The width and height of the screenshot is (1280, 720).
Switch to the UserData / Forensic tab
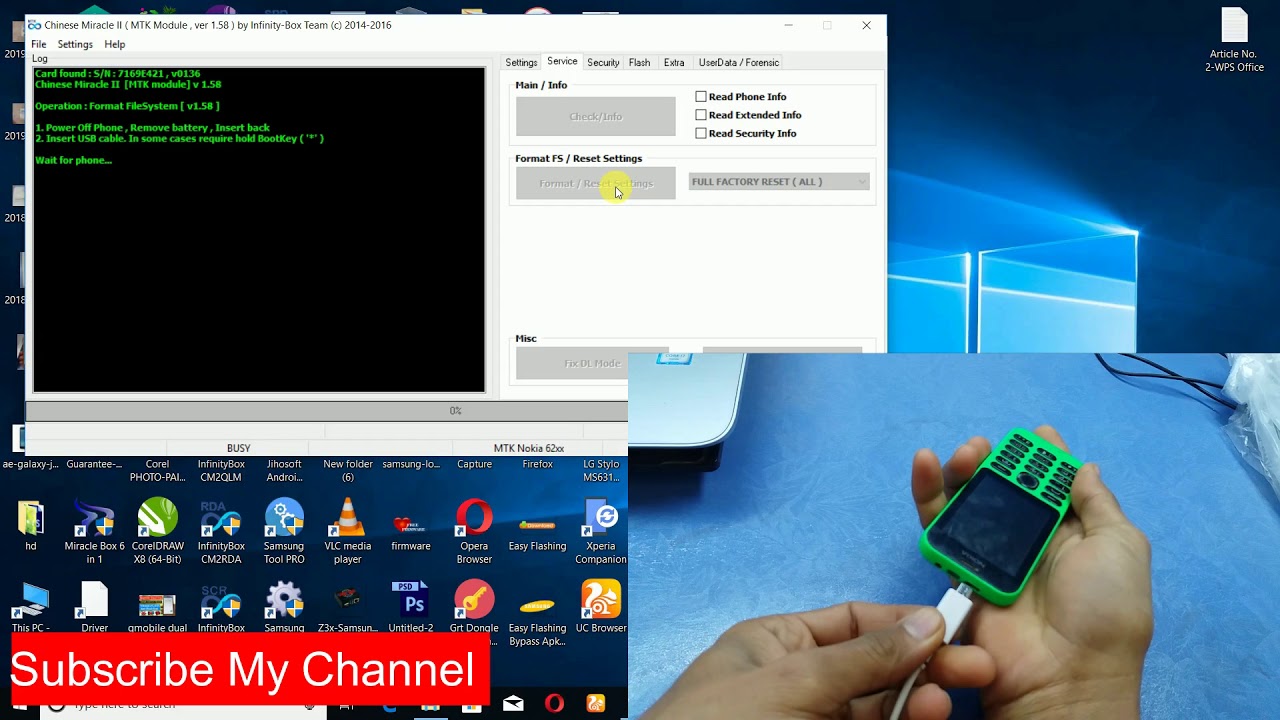point(738,62)
